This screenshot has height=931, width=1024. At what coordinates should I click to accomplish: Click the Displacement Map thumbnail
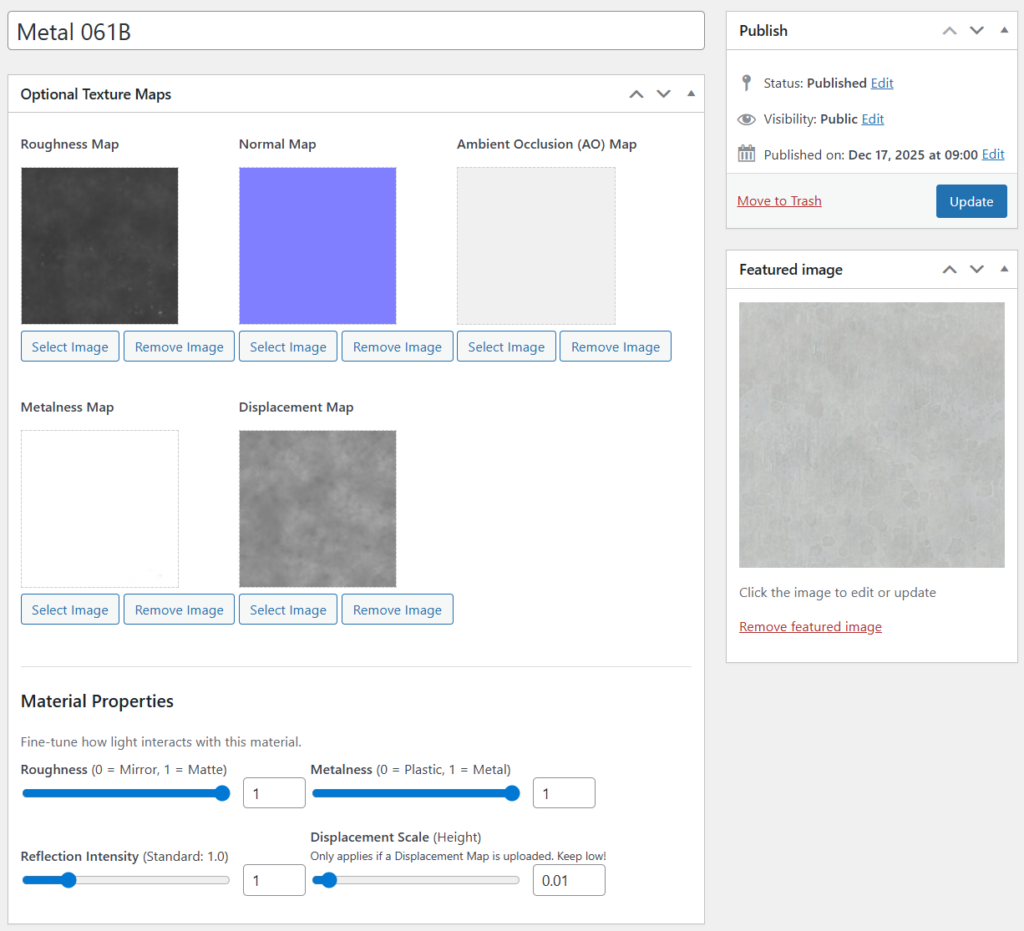(317, 508)
